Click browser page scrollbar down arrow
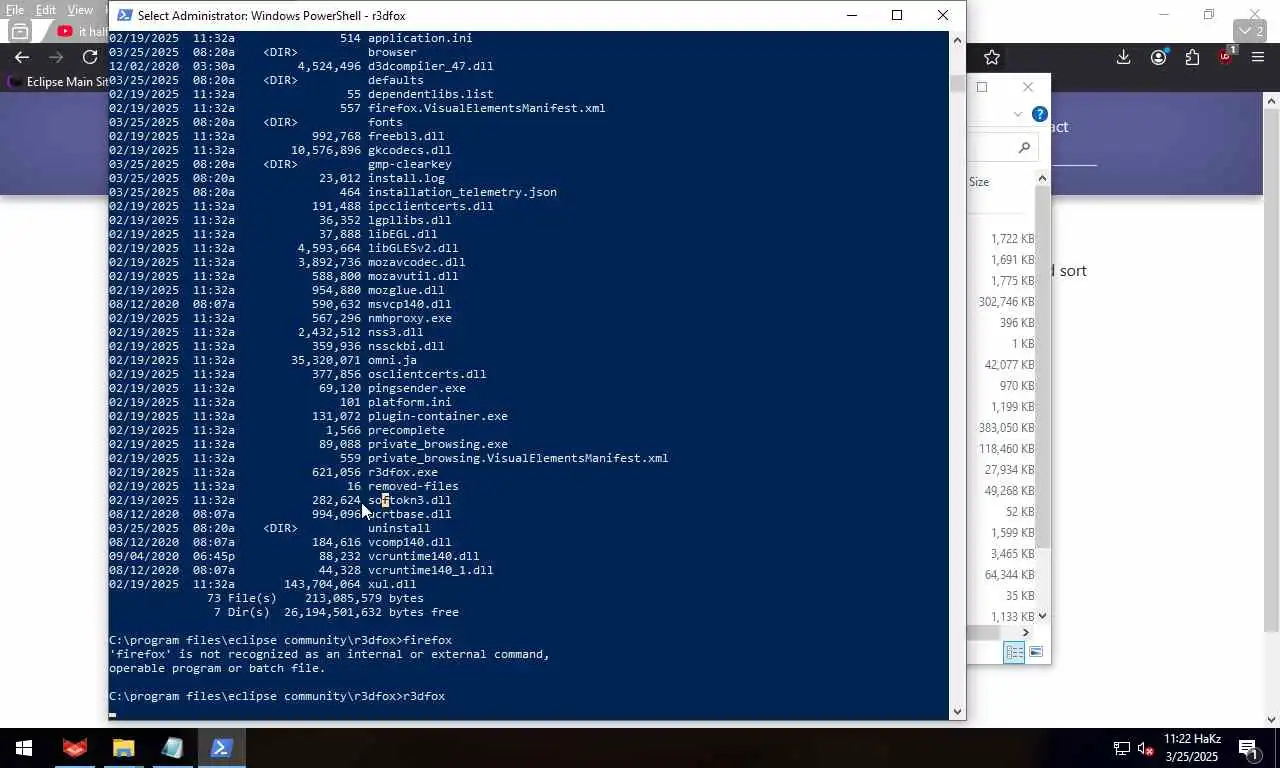Screen dimensions: 1280x768 coord(1272,719)
